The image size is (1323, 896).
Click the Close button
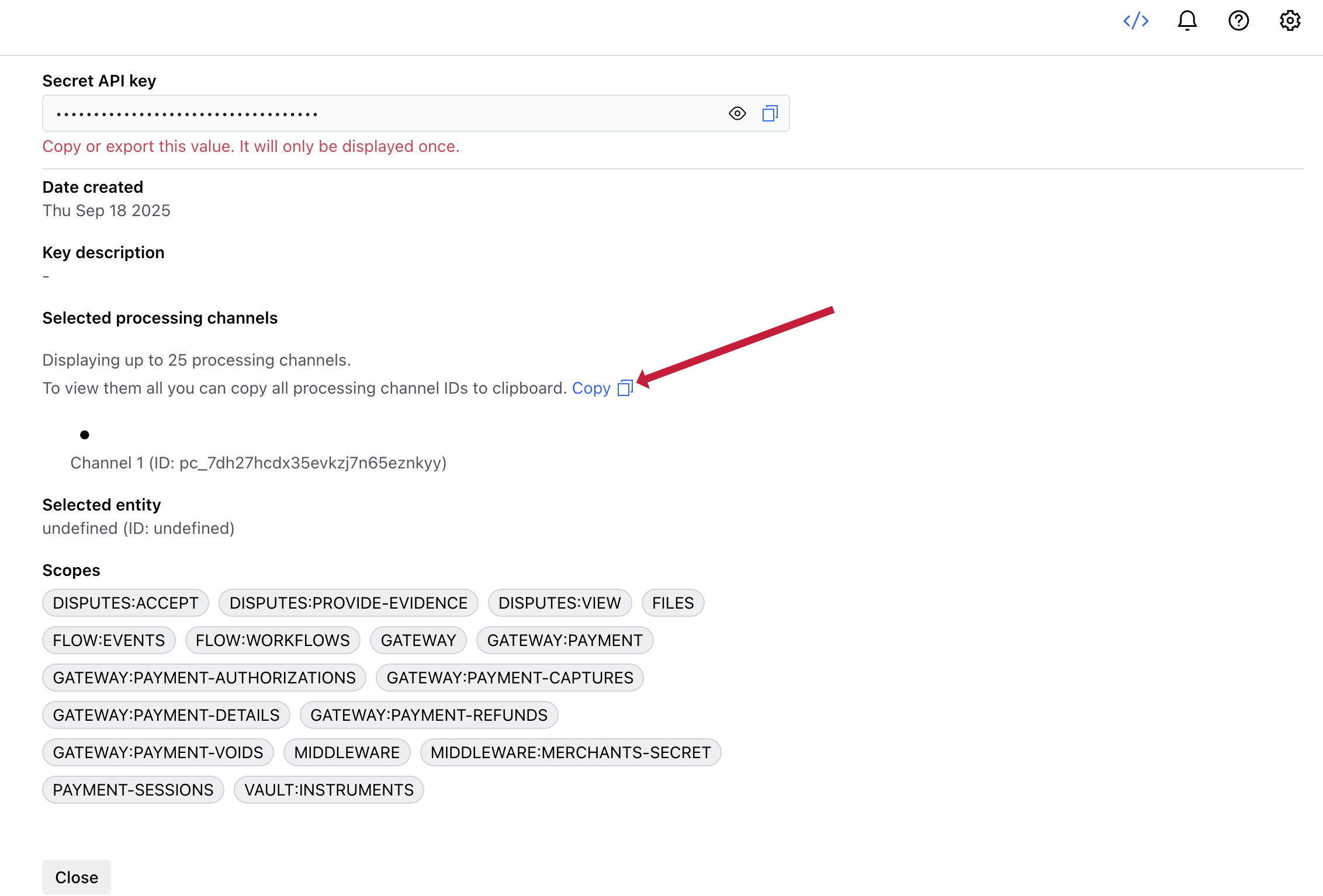click(x=76, y=877)
